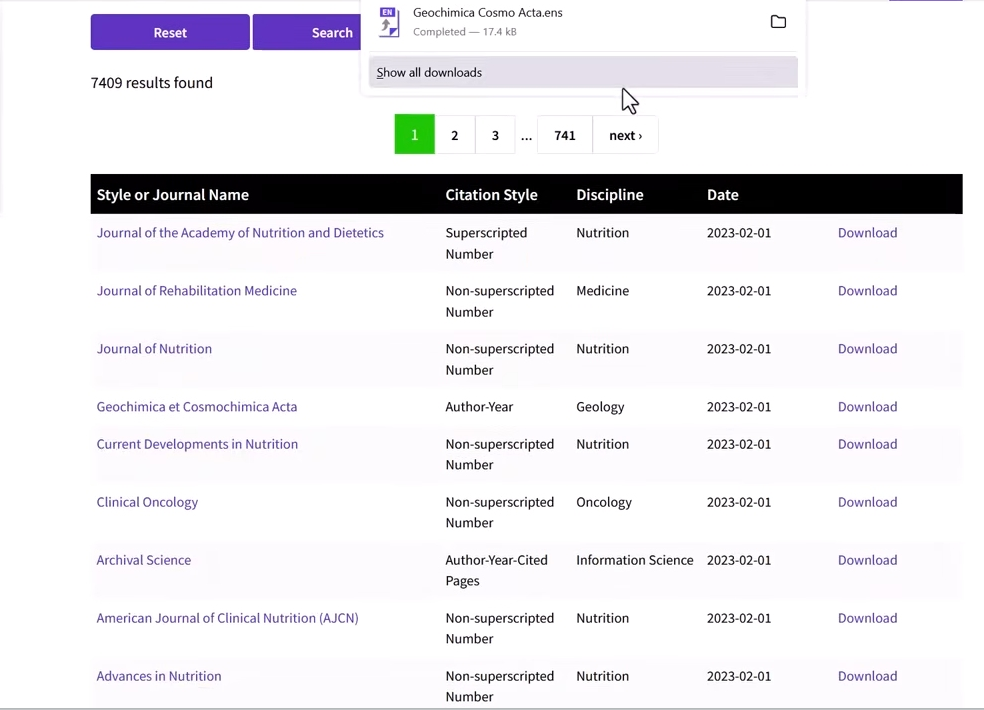Go to results page 2
This screenshot has height=710, width=984.
454,135
